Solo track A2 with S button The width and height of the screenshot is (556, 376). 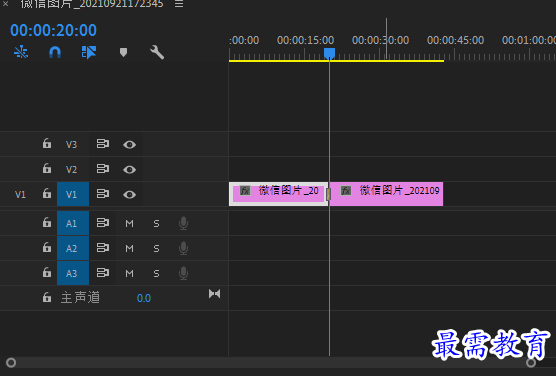156,248
